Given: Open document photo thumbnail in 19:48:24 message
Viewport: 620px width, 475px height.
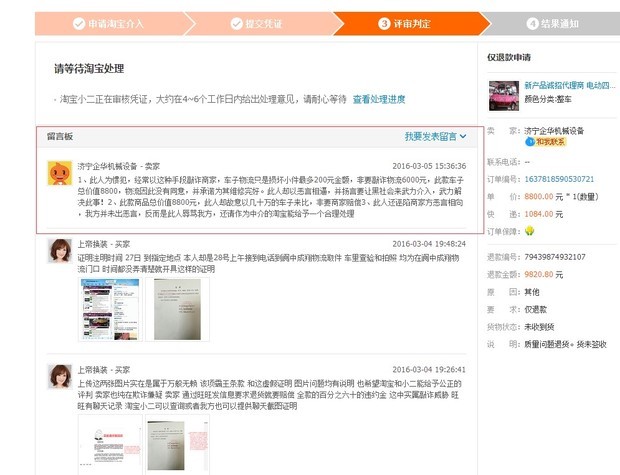Looking at the screenshot, I should click(177, 309).
